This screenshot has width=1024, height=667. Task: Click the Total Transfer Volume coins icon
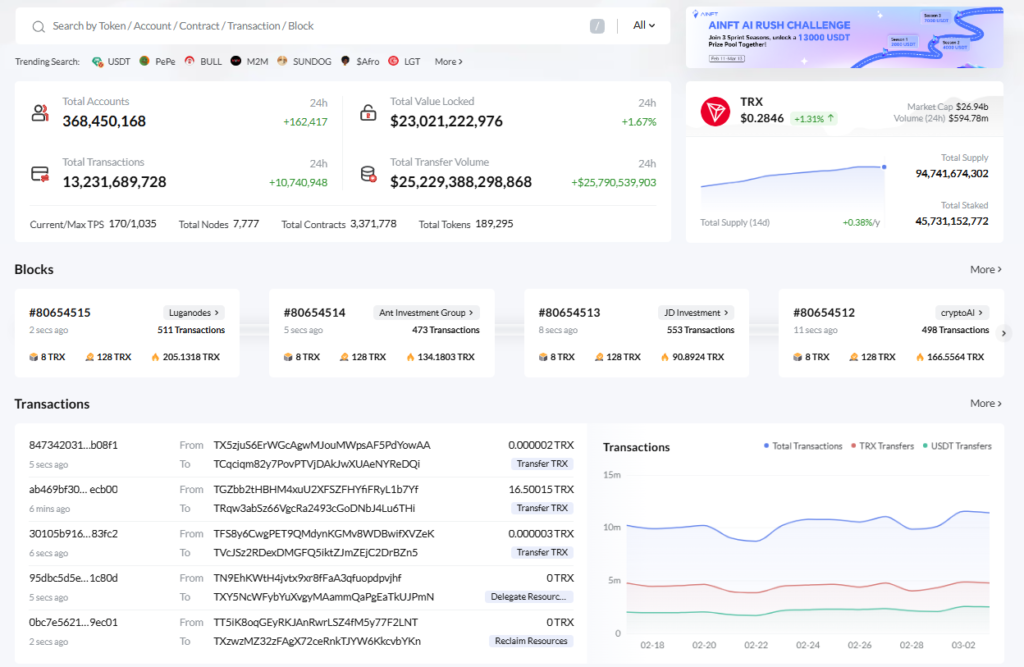tap(368, 174)
